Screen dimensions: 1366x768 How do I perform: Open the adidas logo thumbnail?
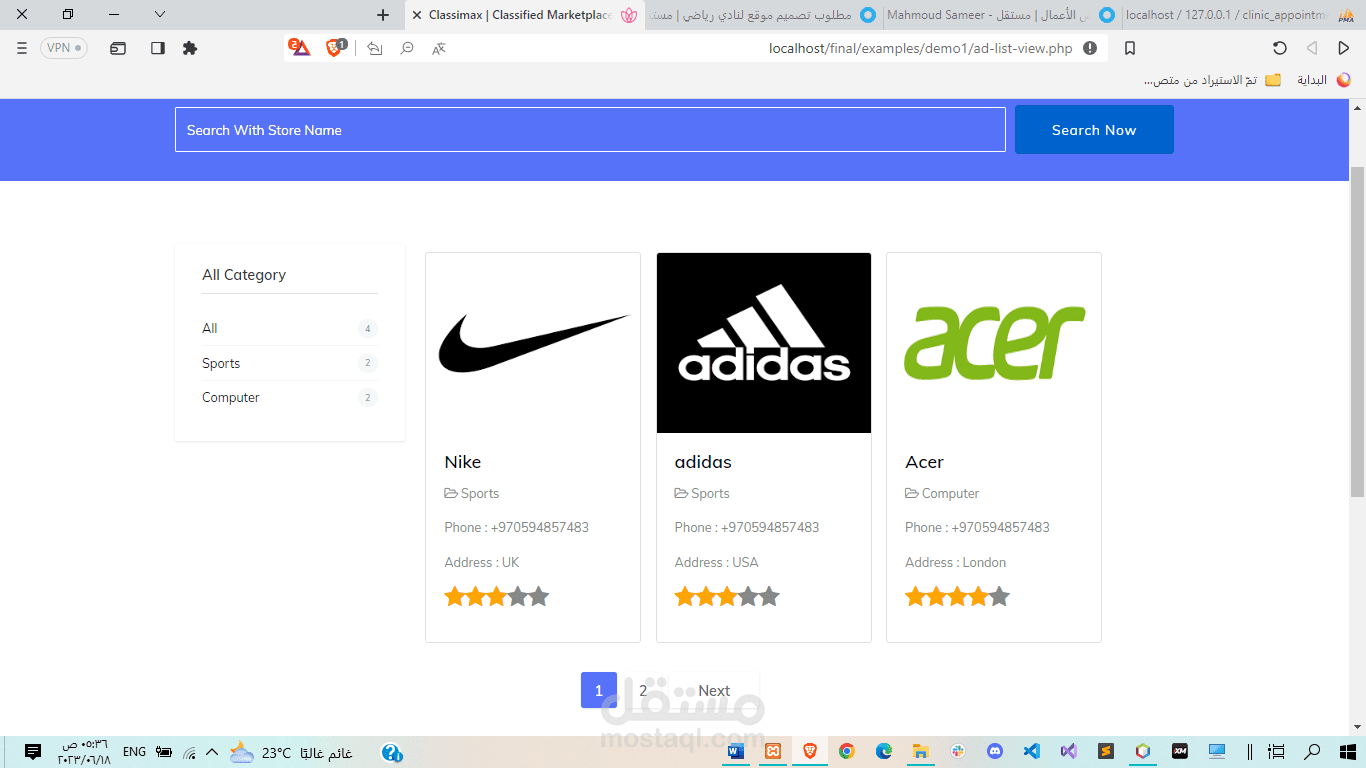pyautogui.click(x=764, y=343)
